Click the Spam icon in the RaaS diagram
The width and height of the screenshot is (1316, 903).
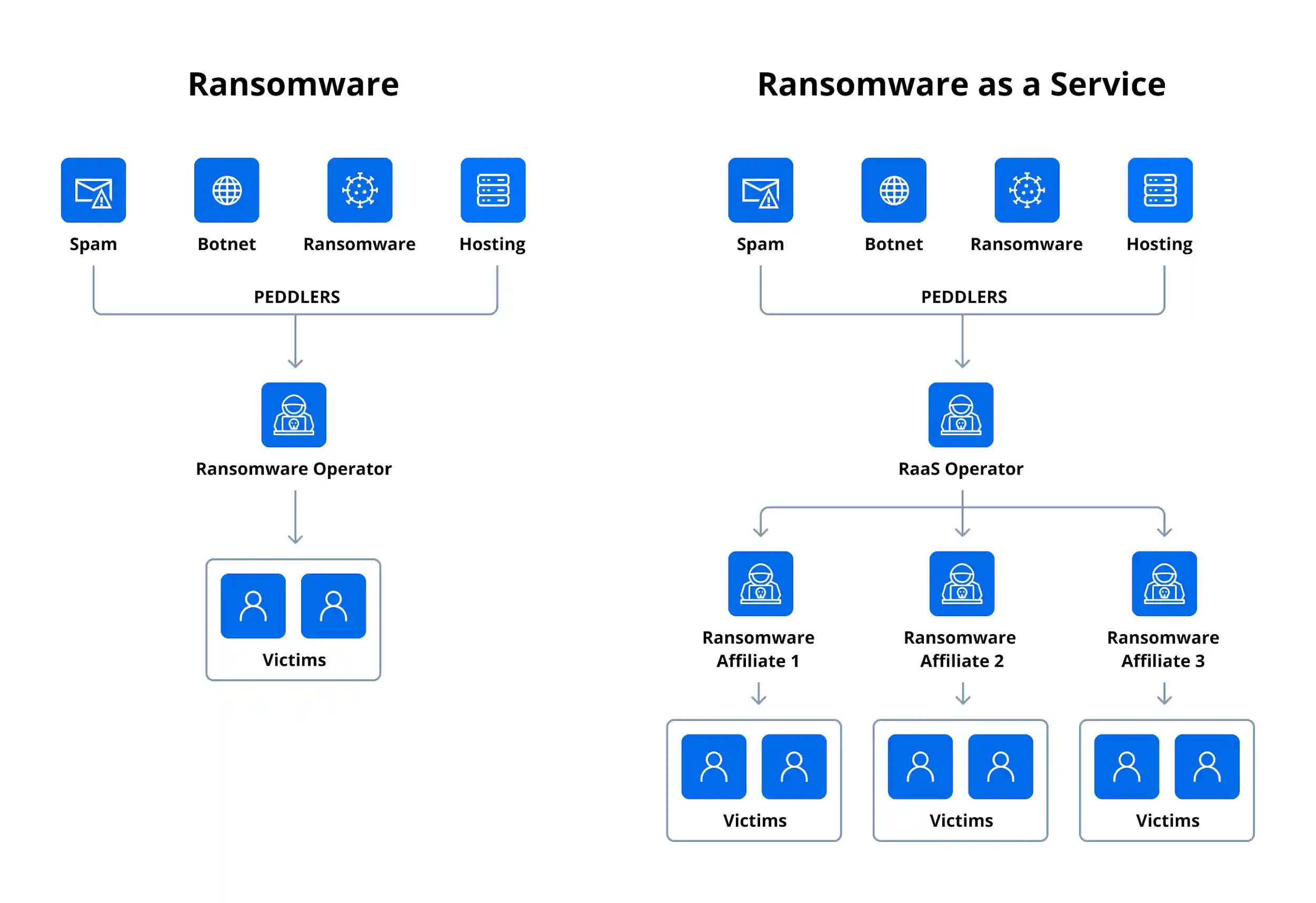760,189
